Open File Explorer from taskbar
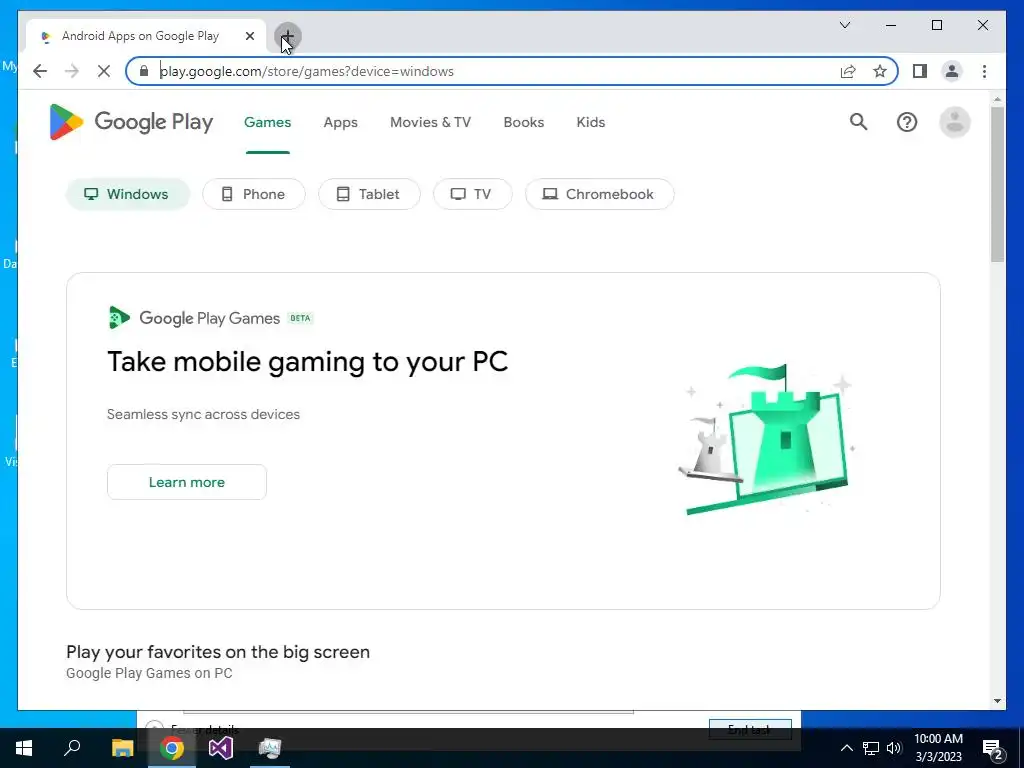 pos(122,748)
